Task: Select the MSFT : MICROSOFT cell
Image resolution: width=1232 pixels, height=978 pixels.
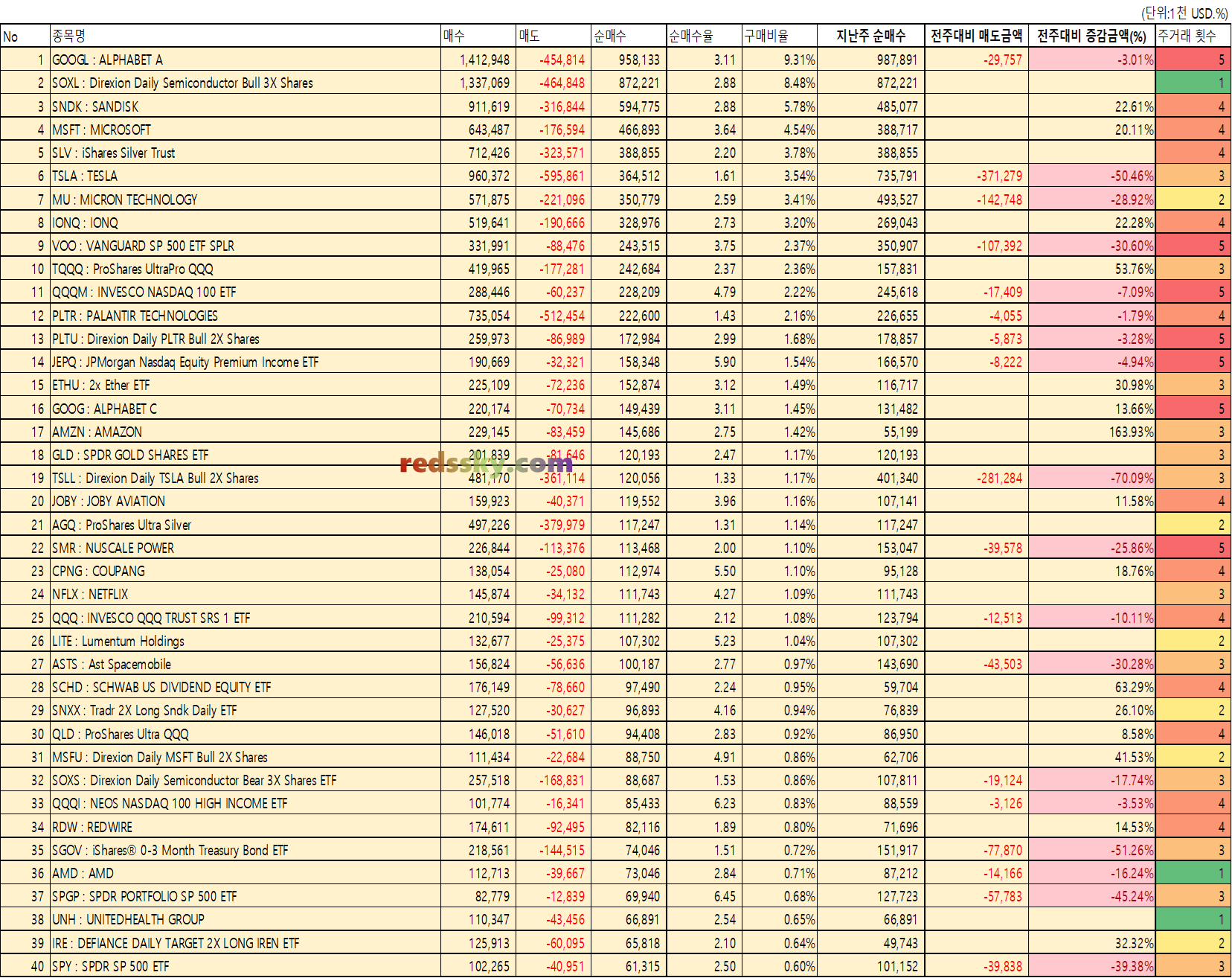Action: (x=246, y=130)
